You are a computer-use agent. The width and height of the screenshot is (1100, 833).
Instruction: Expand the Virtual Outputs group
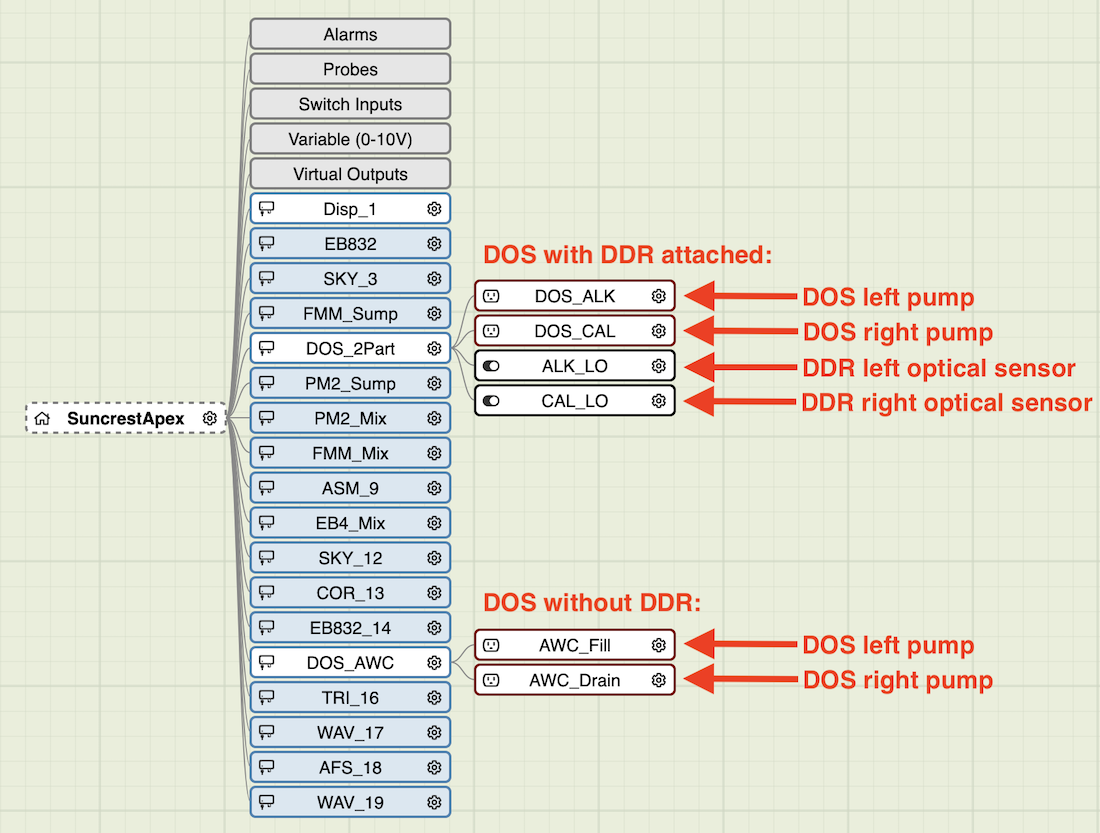[350, 174]
